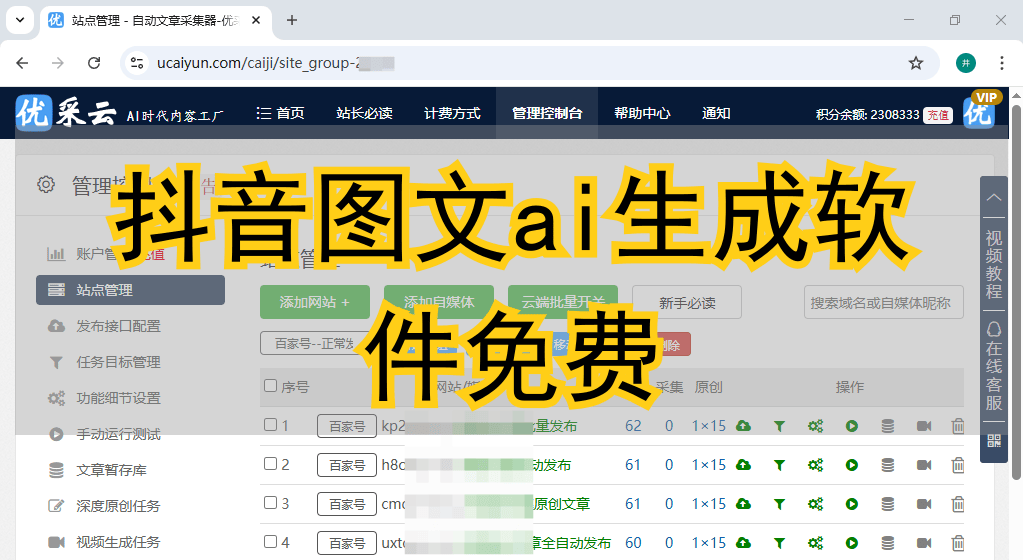This screenshot has height=560, width=1023.
Task: Go to 计费方式 in top navigation
Action: pos(452,113)
